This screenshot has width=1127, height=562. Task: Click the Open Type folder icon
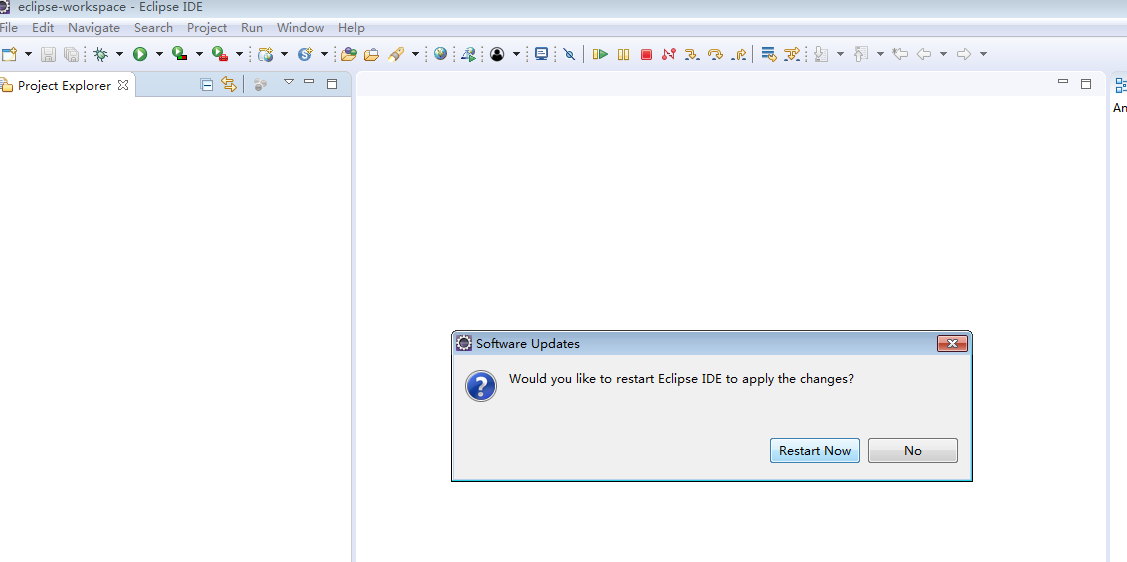[x=349, y=54]
